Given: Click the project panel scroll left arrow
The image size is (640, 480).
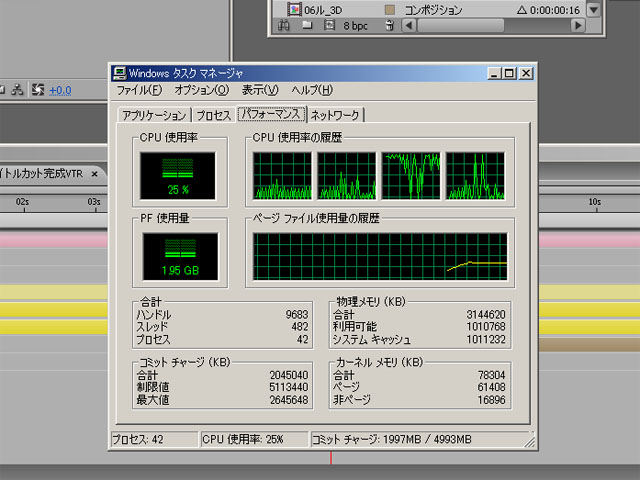Looking at the screenshot, I should coord(409,26).
